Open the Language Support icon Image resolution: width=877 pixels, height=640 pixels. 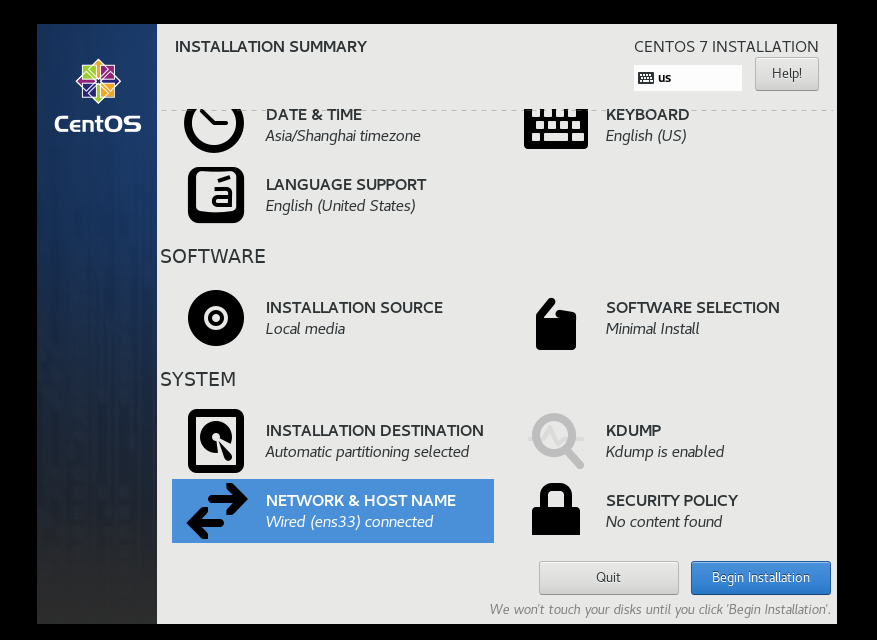216,195
